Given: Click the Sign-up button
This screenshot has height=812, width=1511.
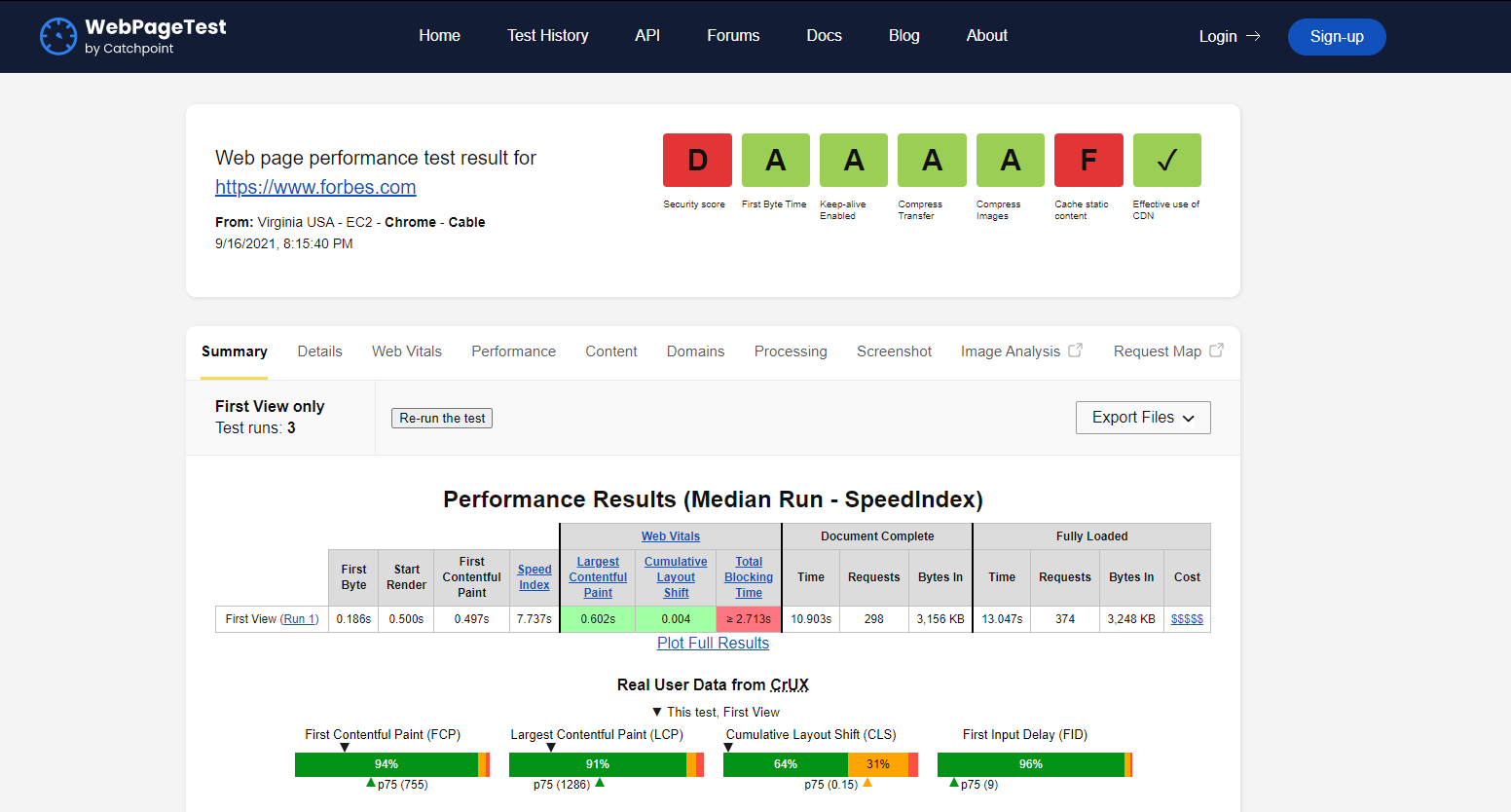Looking at the screenshot, I should pos(1337,37).
